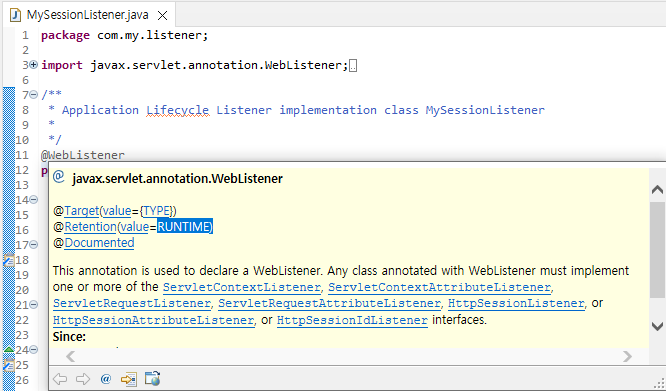Click the override indicator triangle on line 24
The image size is (666, 391).
tap(9, 349)
